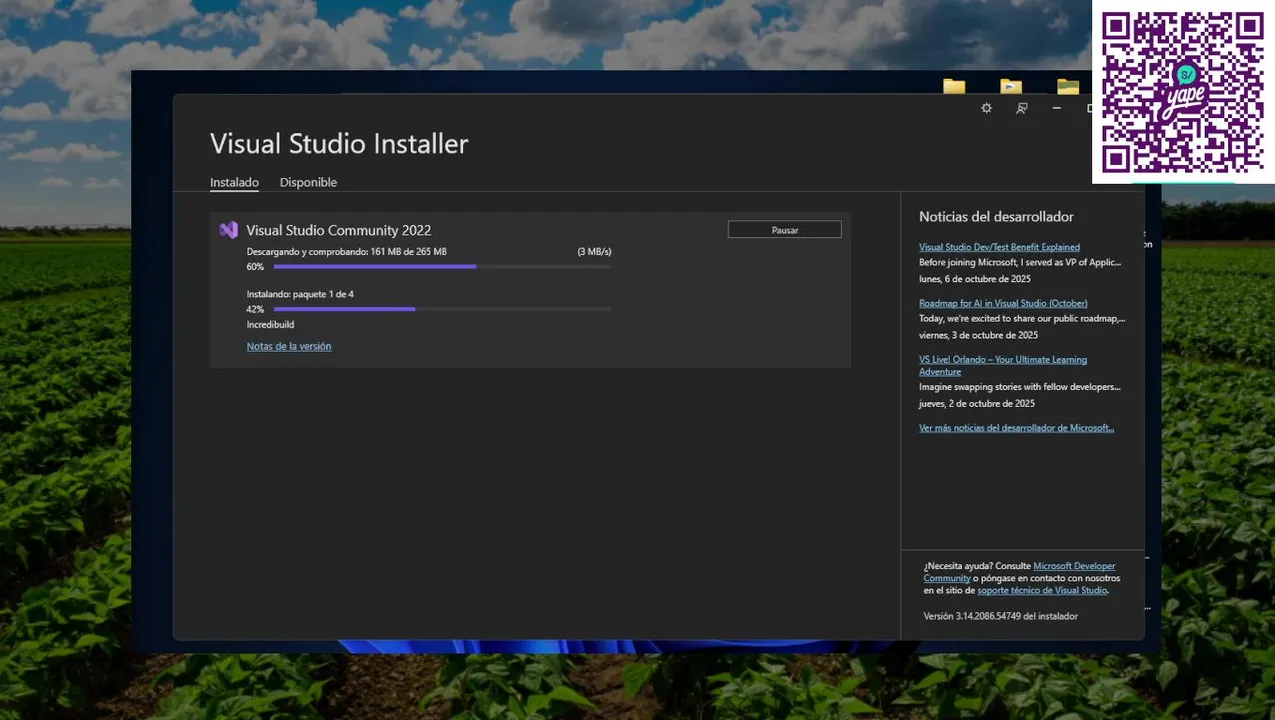Click the 'Incredibuild' package name text
The height and width of the screenshot is (720, 1275).
tap(271, 325)
